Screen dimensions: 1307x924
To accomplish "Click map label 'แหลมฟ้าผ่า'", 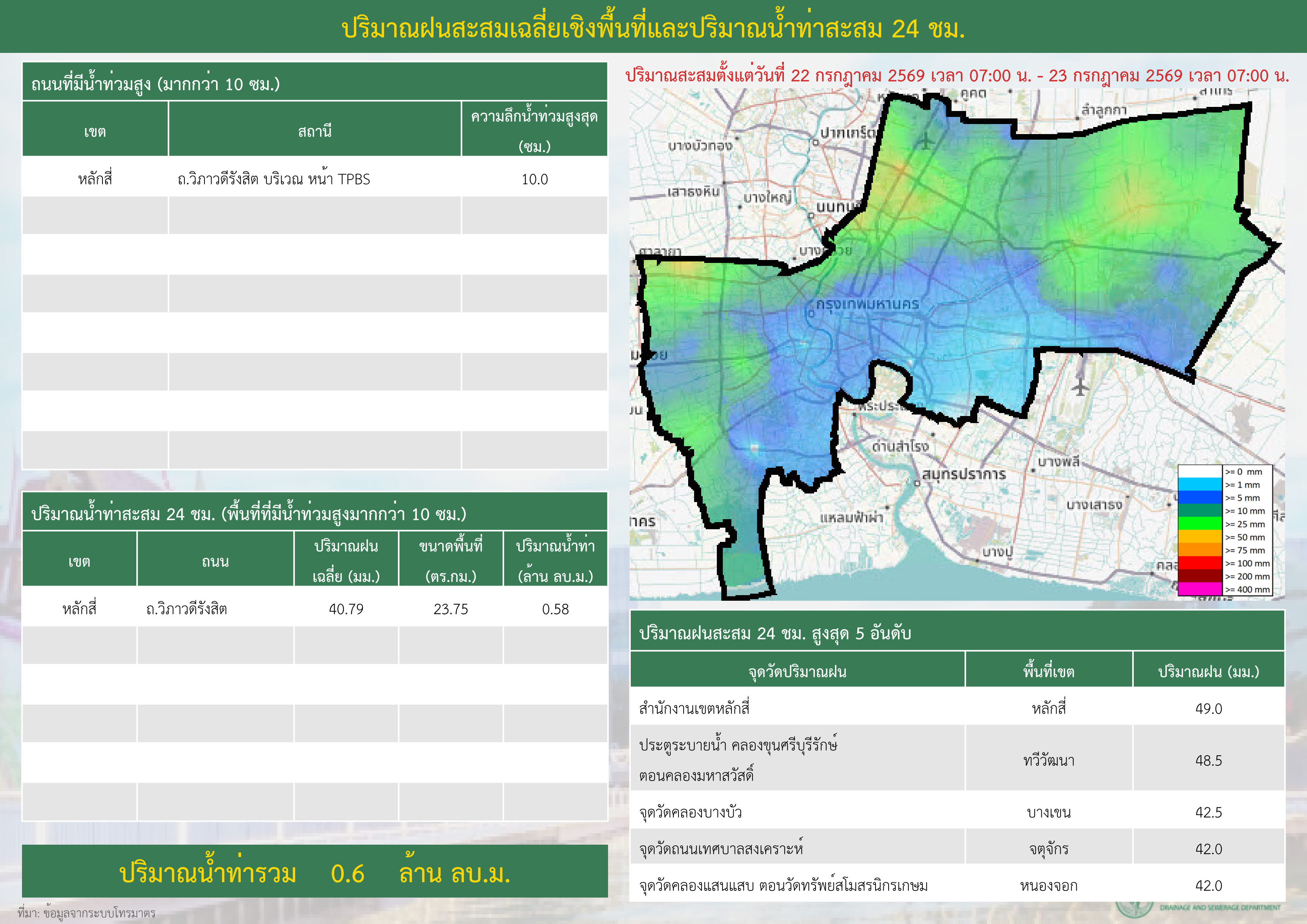I will pyautogui.click(x=852, y=517).
